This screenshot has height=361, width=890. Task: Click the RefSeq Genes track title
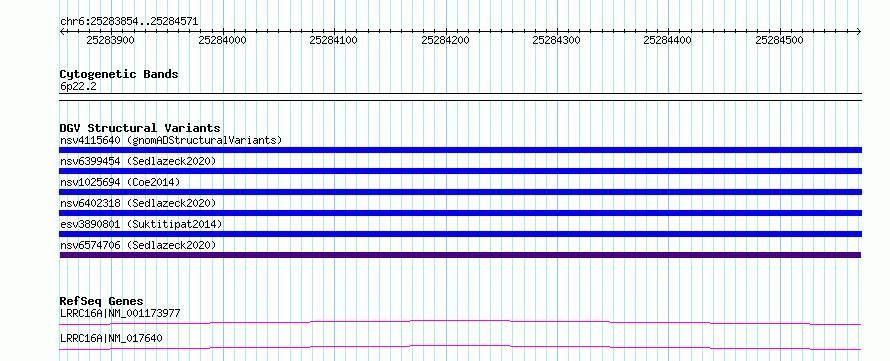[x=102, y=301]
